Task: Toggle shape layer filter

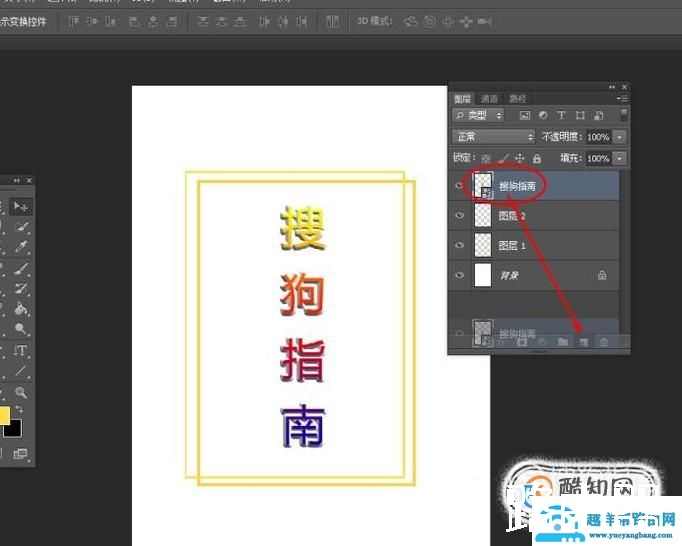Action: coord(580,115)
